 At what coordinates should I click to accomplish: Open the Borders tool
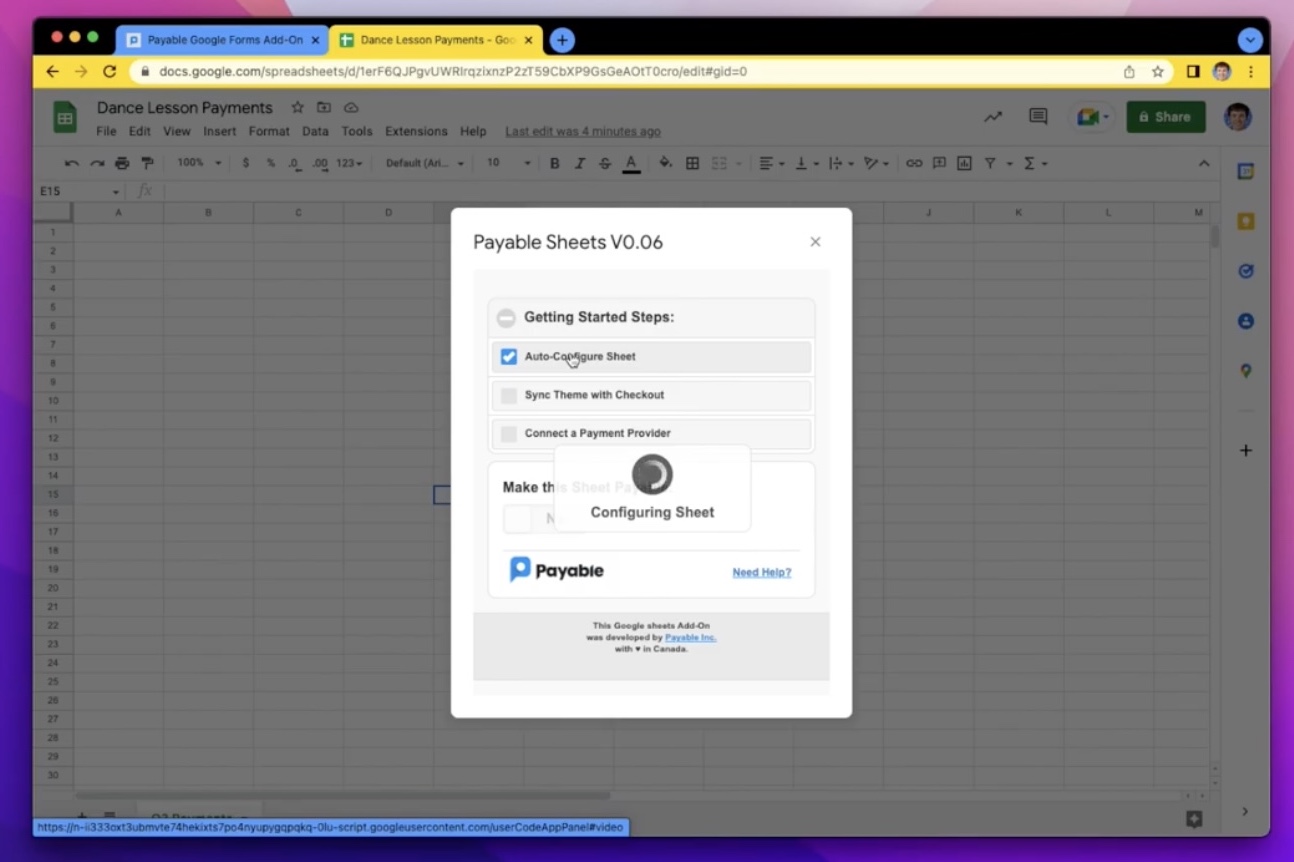[692, 162]
